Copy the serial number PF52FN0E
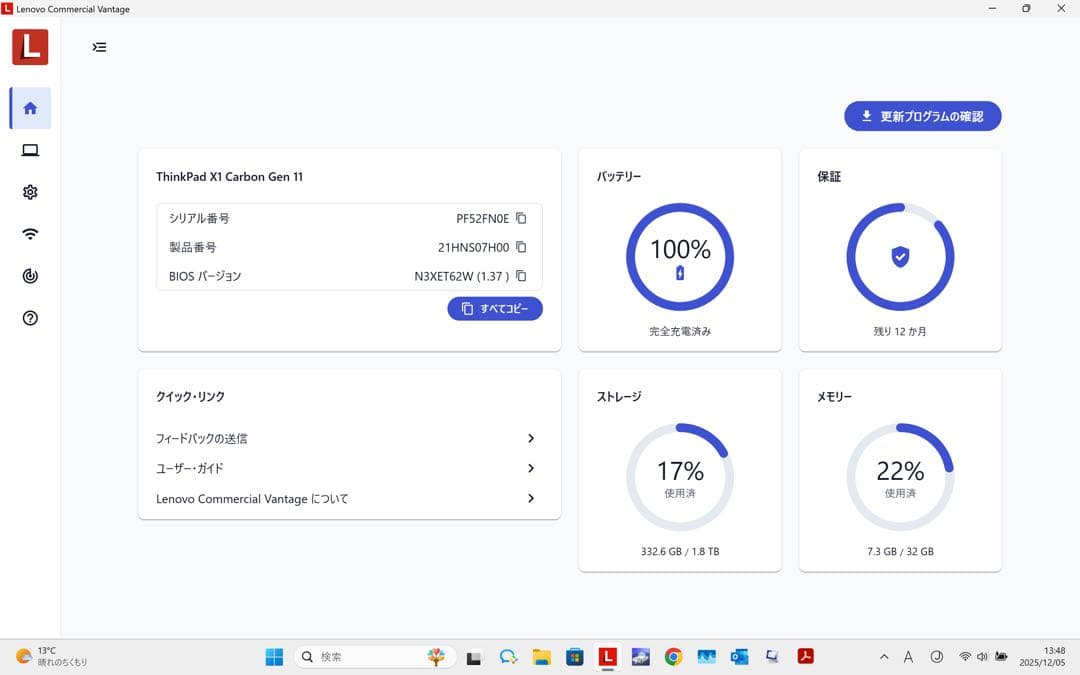Screen dimensions: 1080x675 [521, 218]
